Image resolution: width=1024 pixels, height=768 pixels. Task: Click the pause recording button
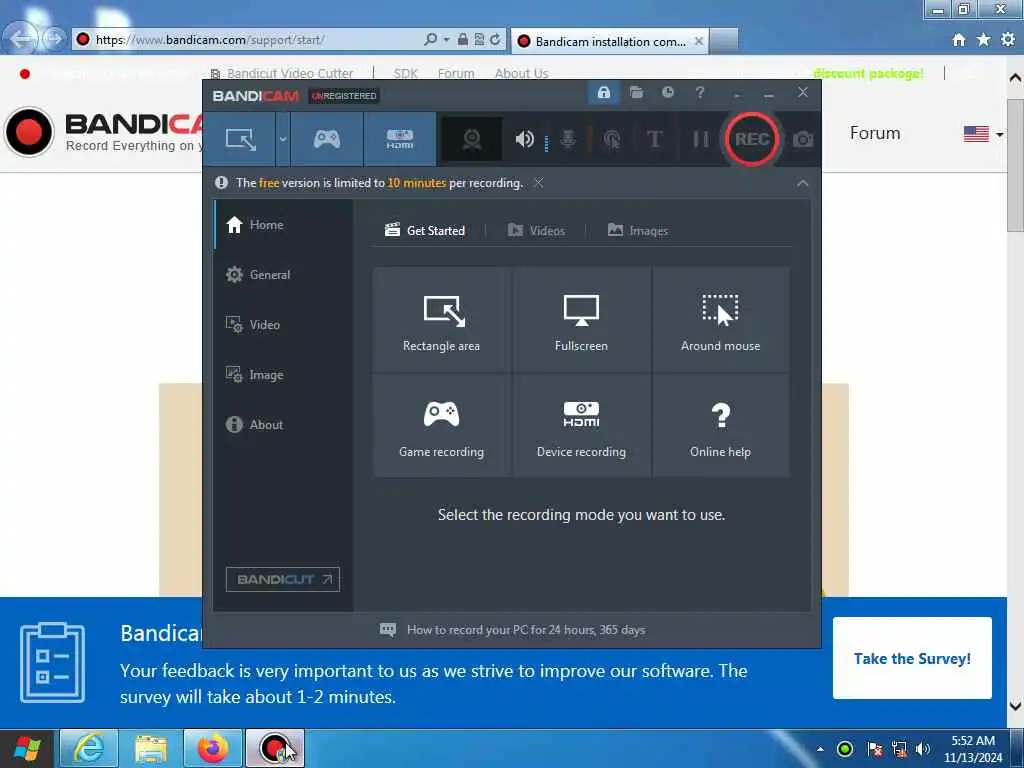(x=700, y=139)
